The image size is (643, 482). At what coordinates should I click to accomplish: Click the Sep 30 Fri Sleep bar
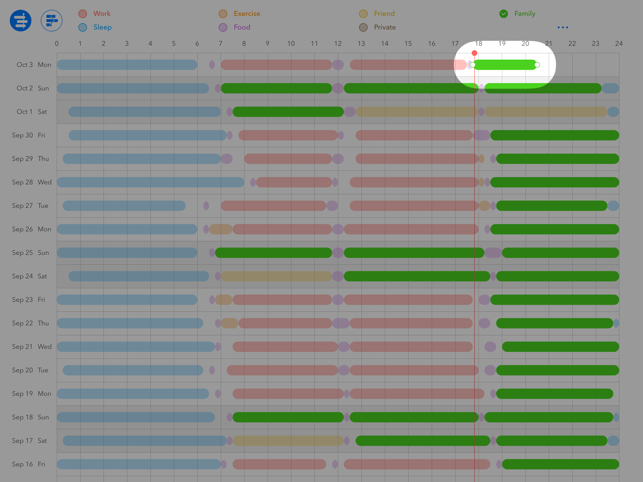[x=146, y=135]
